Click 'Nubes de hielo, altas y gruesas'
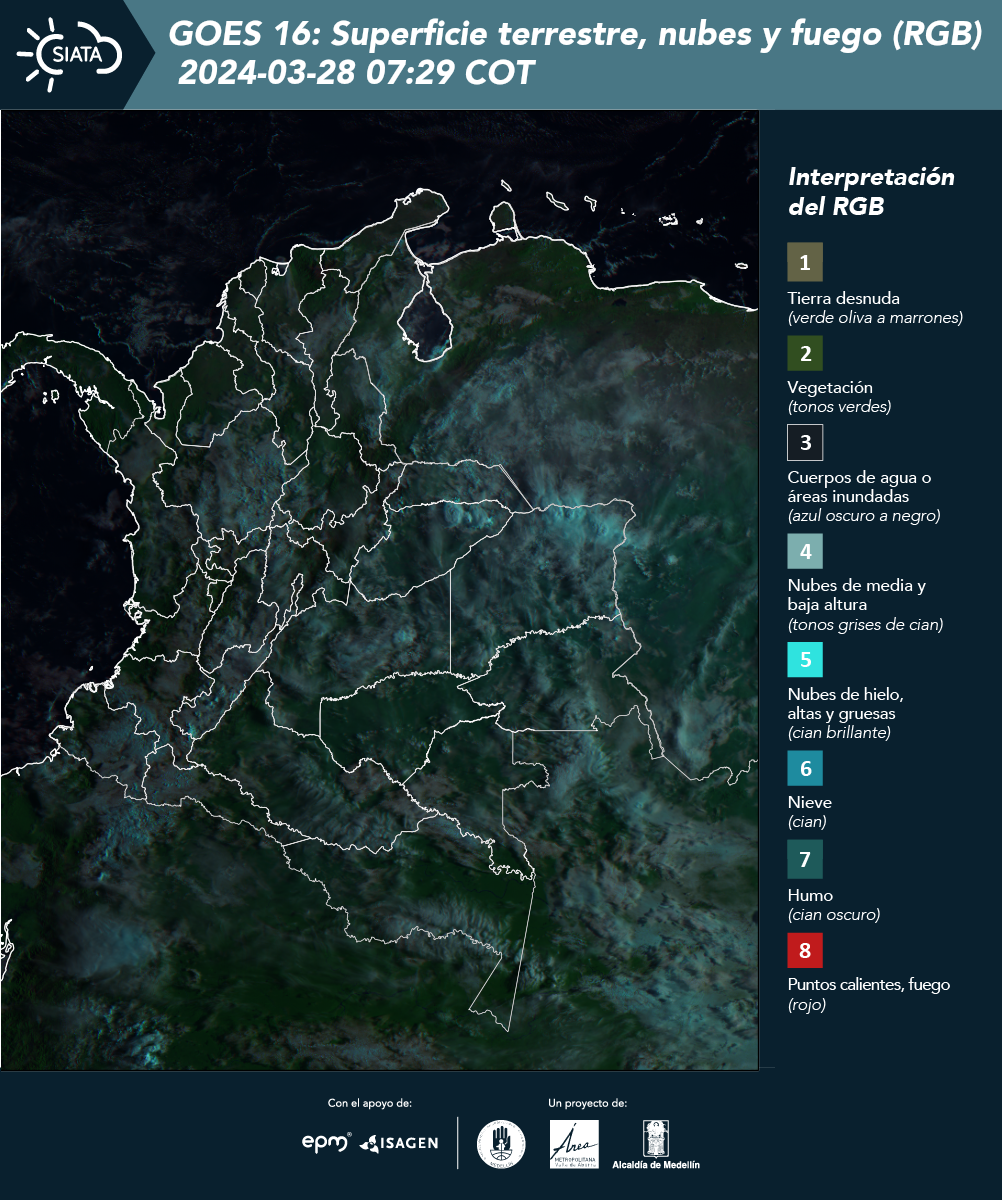 click(846, 704)
